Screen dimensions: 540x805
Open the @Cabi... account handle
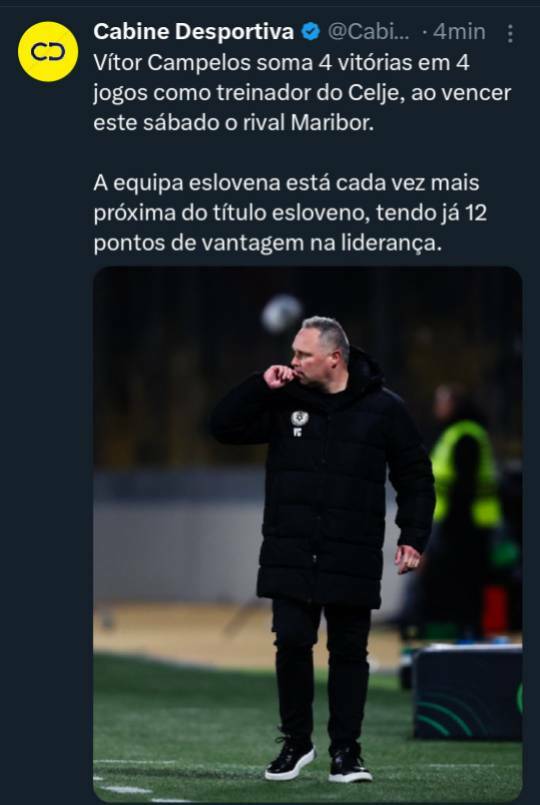point(369,32)
